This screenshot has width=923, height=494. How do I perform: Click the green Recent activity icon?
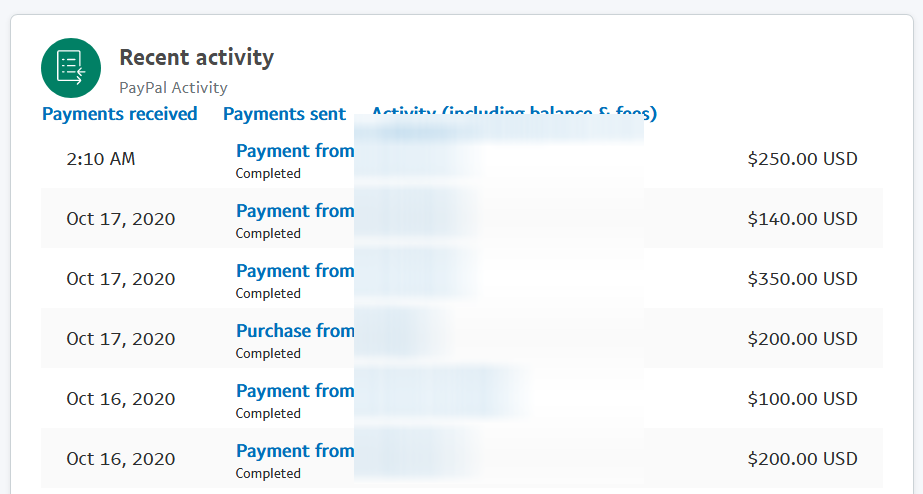[71, 68]
